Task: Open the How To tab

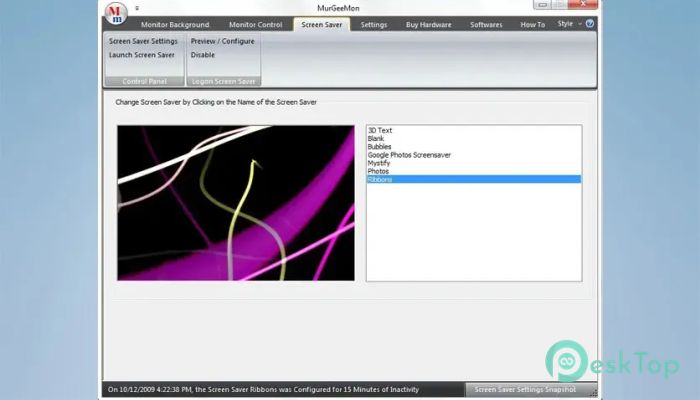Action: pos(533,25)
